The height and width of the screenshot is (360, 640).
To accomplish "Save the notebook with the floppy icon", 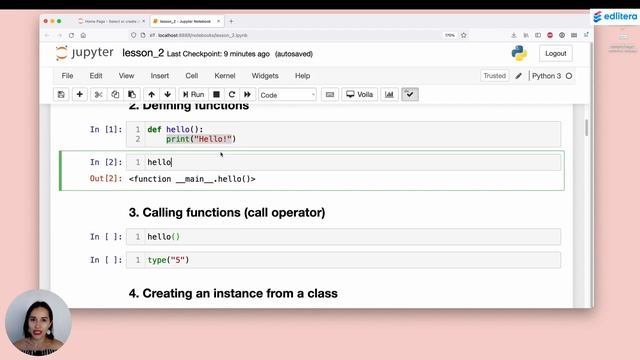I will [61, 95].
